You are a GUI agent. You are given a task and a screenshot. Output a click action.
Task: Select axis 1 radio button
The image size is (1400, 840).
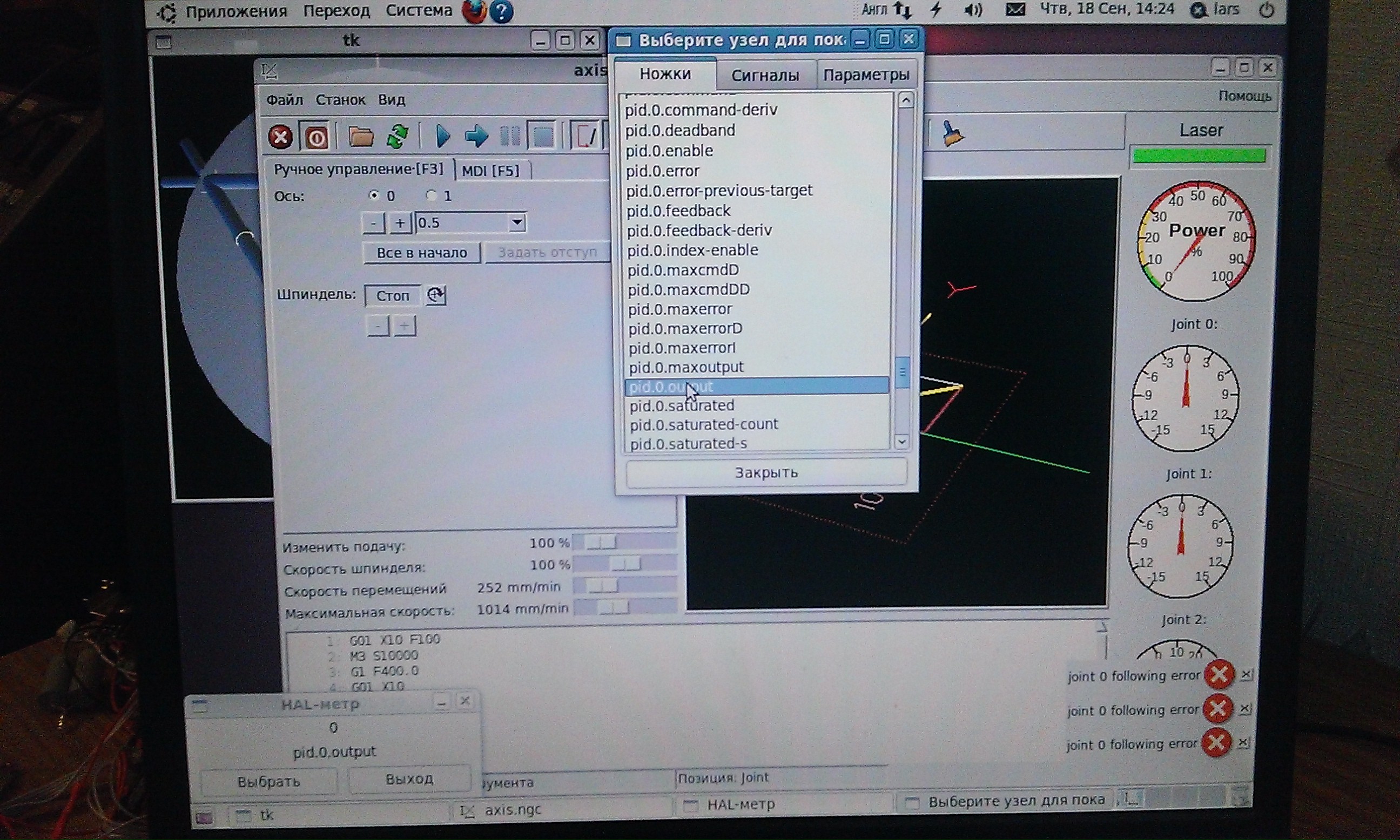tap(432, 195)
